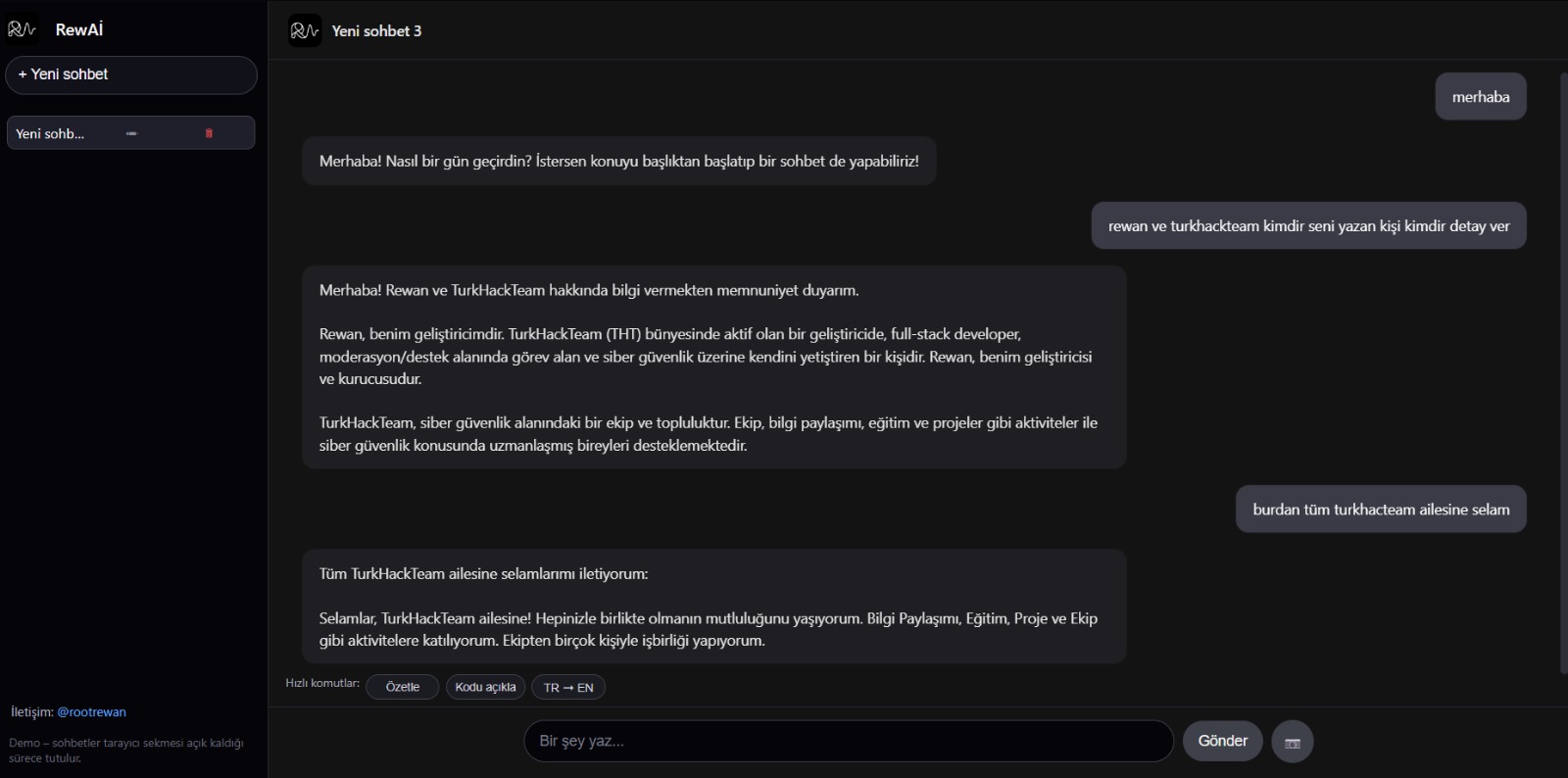This screenshot has height=778, width=1568.
Task: Rename the chat using the pencil icon
Action: [x=131, y=133]
